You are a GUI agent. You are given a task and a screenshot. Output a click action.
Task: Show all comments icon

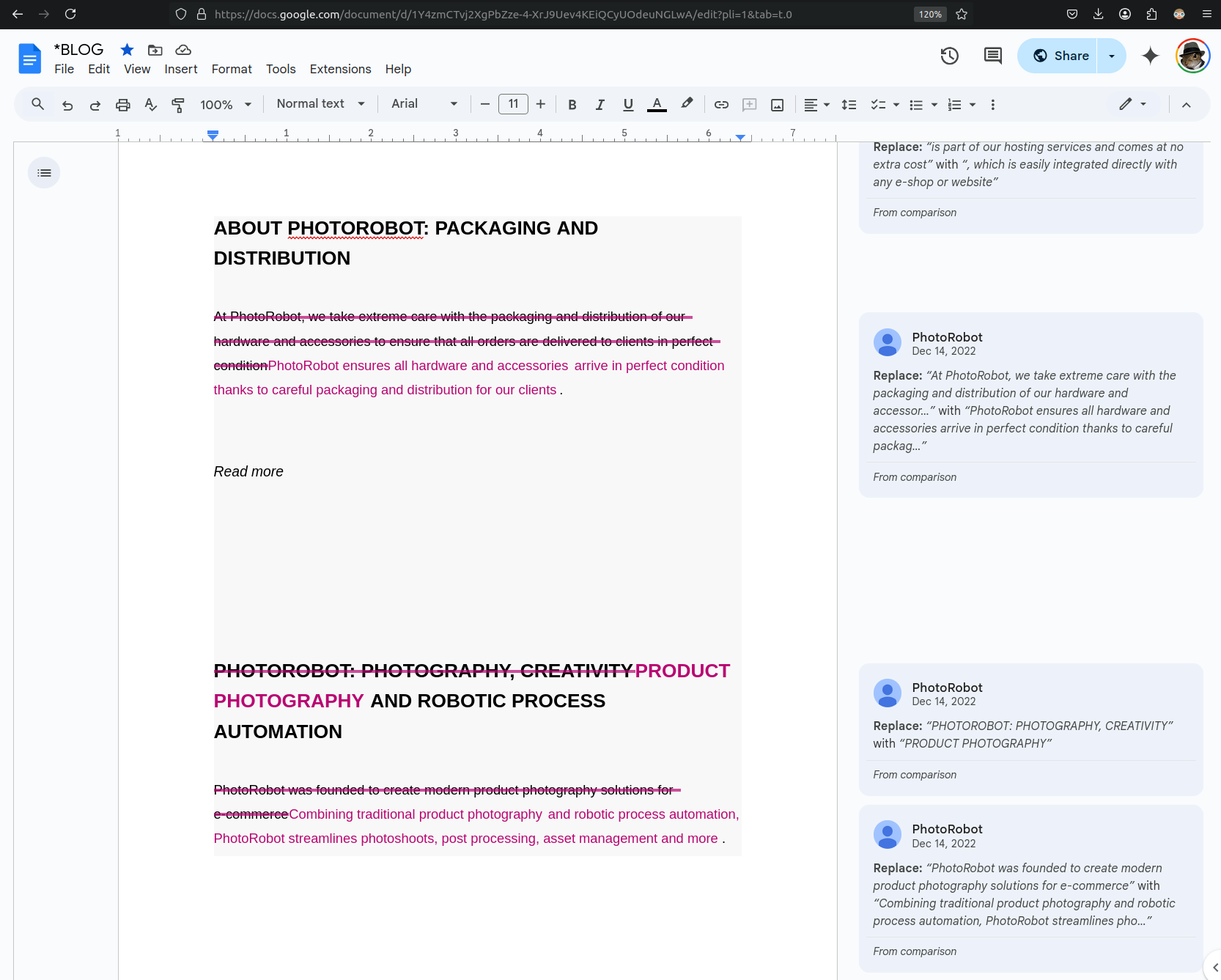point(993,56)
